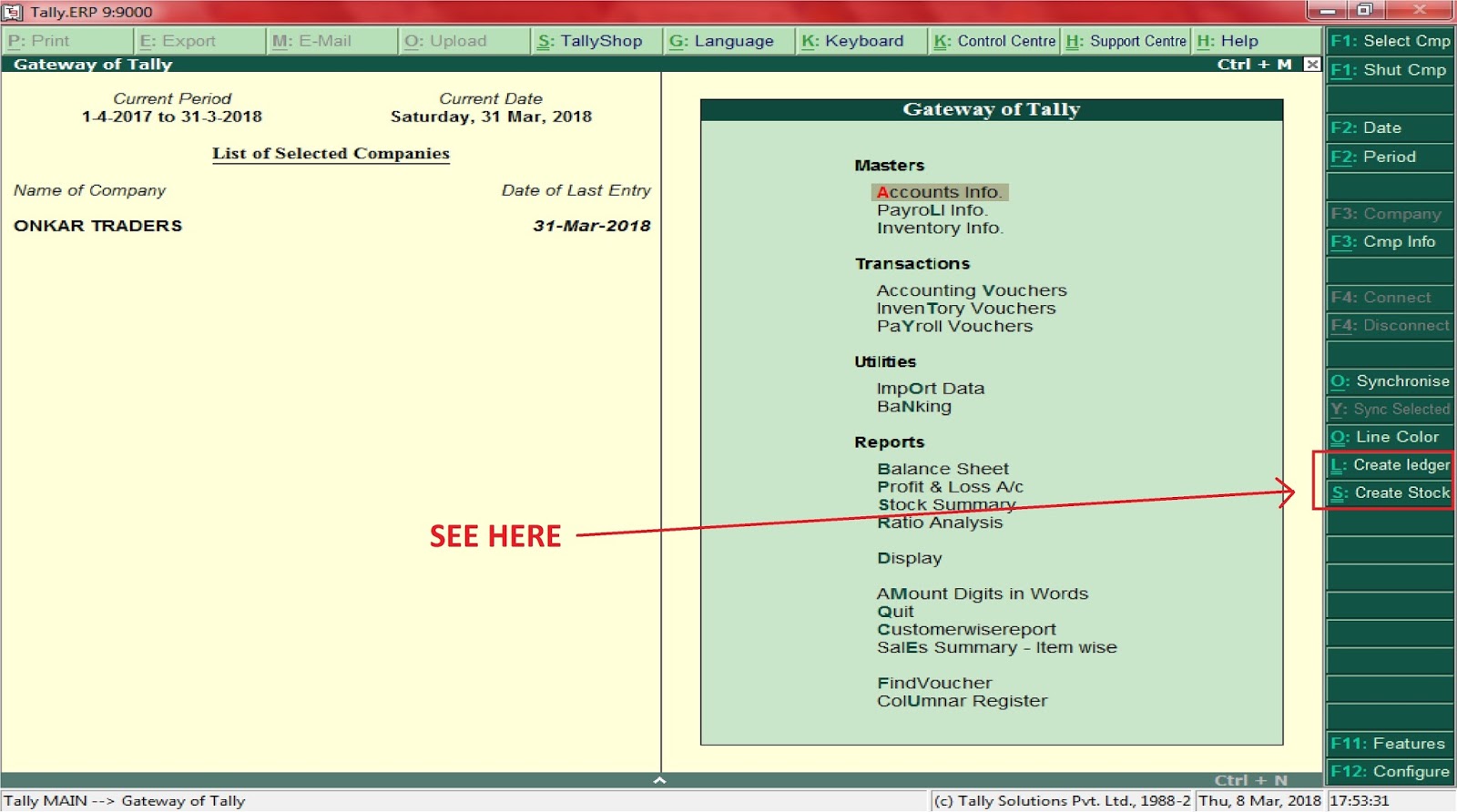Open BaNking under Utilities

914,407
